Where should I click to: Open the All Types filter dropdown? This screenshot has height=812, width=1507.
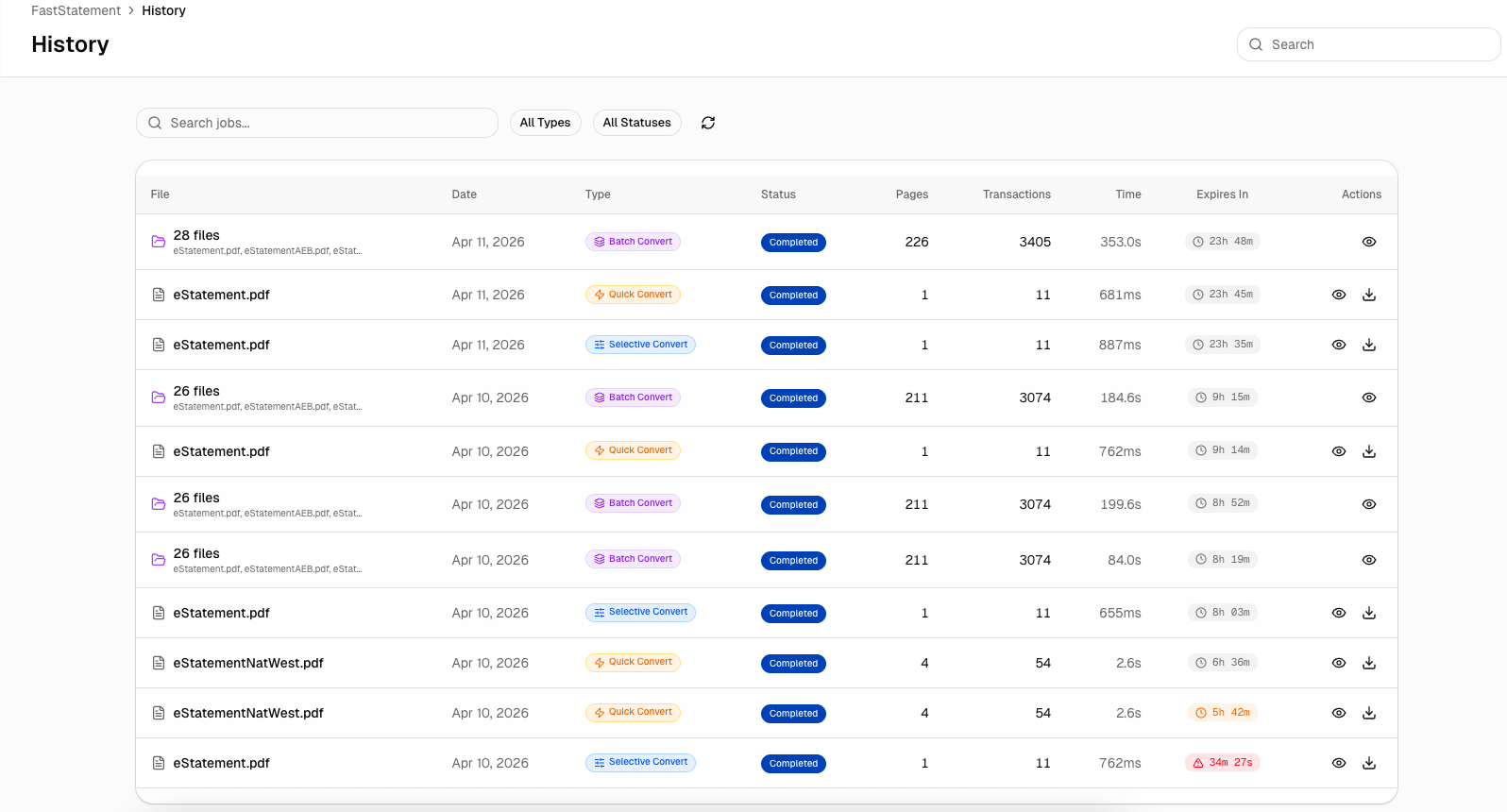click(545, 123)
